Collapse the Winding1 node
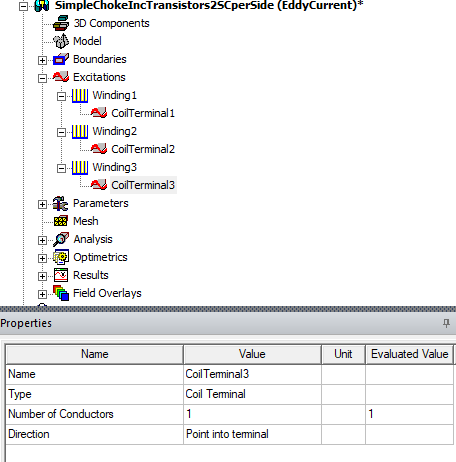 coord(61,96)
